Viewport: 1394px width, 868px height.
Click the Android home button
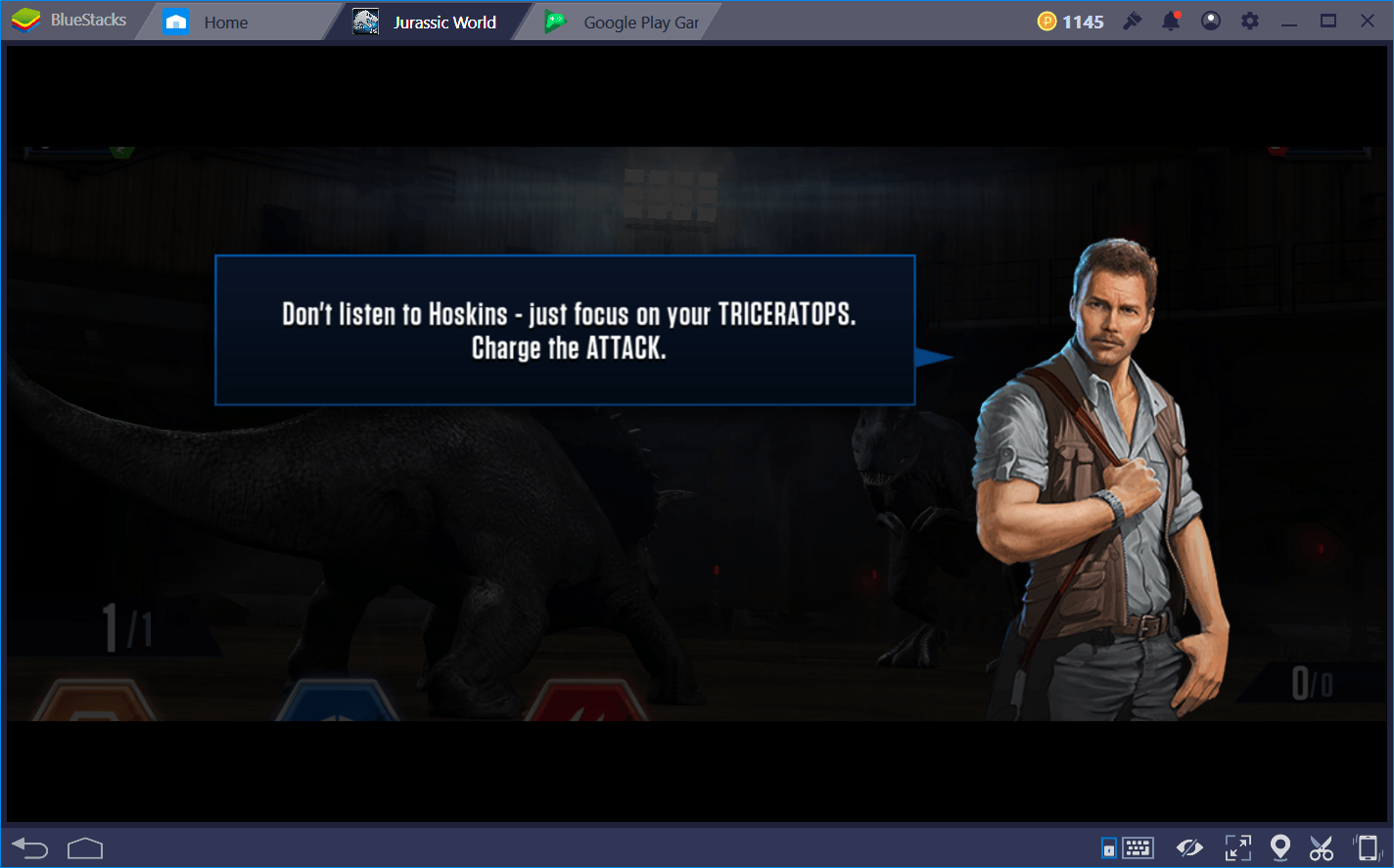click(85, 847)
